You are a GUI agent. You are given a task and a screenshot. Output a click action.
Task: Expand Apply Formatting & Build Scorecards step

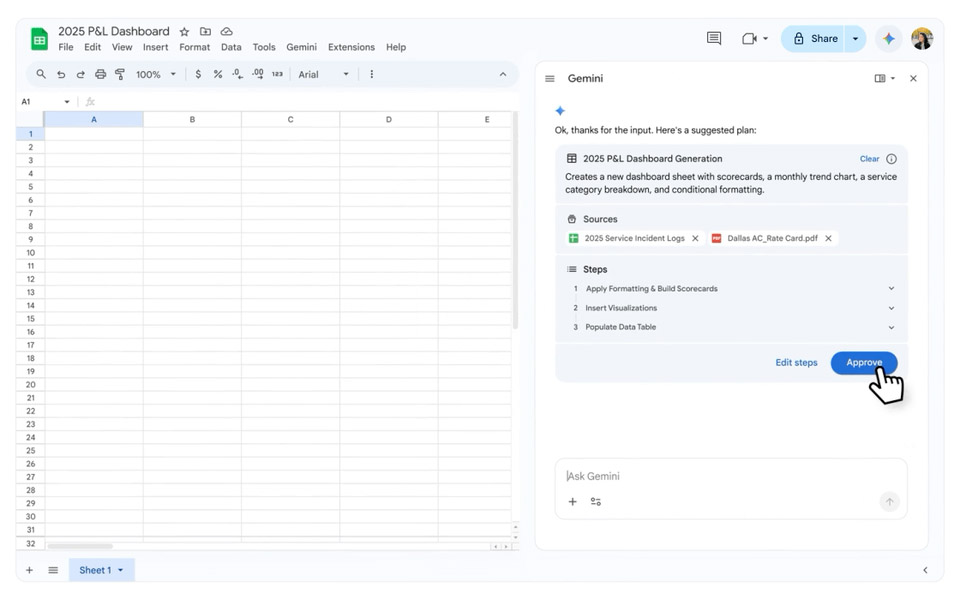(x=891, y=288)
